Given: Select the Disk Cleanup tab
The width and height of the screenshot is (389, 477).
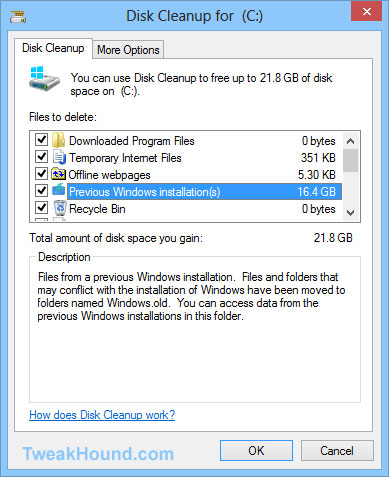Looking at the screenshot, I should tap(53, 48).
